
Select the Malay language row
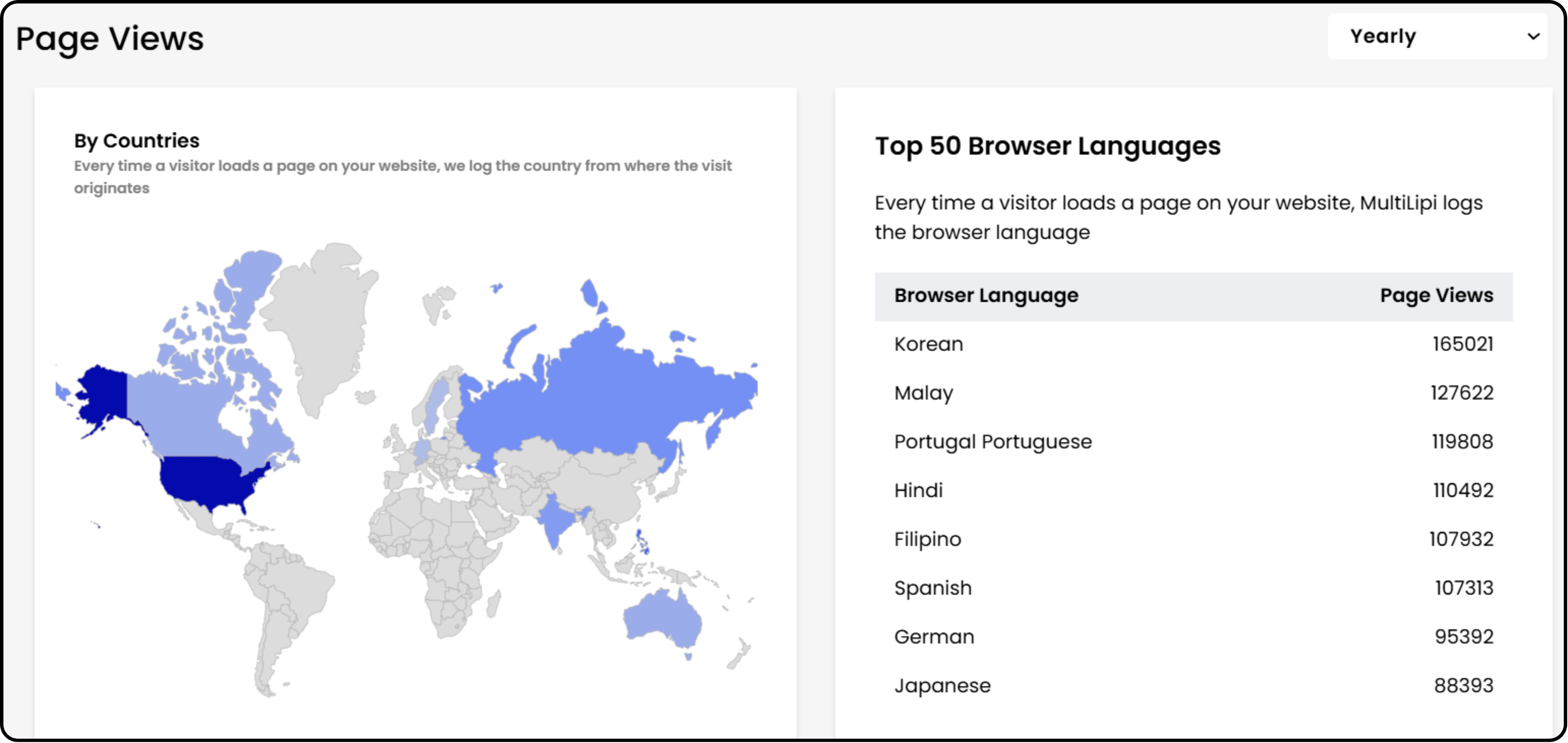click(1194, 393)
